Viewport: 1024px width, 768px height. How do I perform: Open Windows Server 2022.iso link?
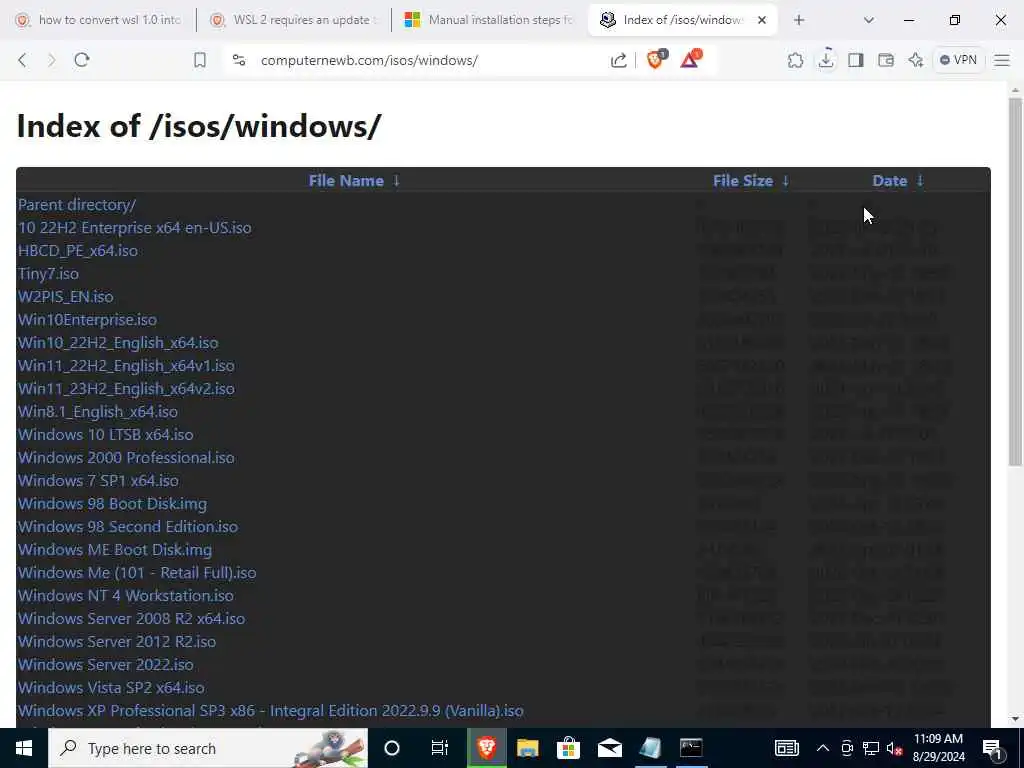coord(106,664)
